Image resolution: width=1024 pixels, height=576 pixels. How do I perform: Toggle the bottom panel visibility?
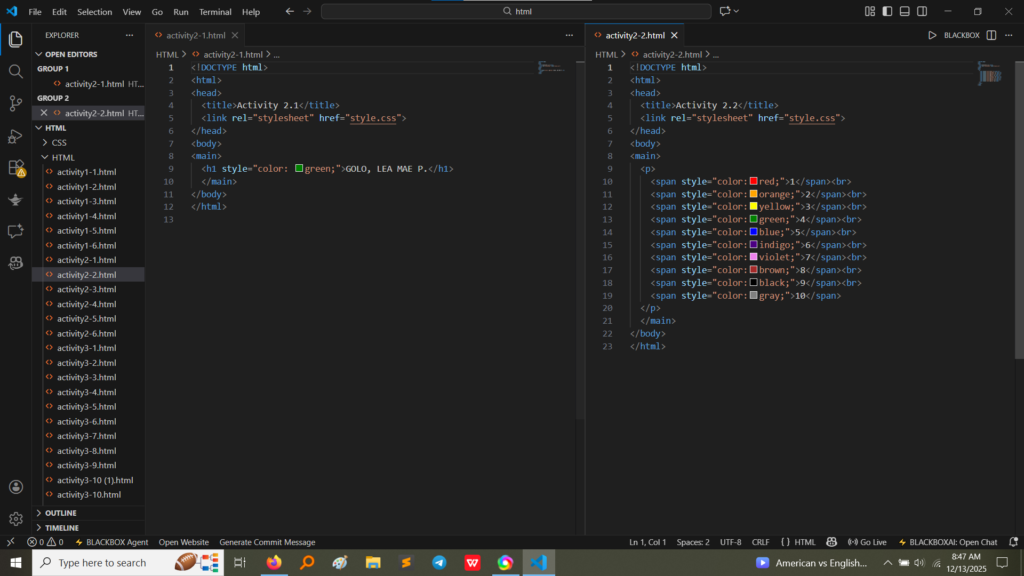coord(905,11)
